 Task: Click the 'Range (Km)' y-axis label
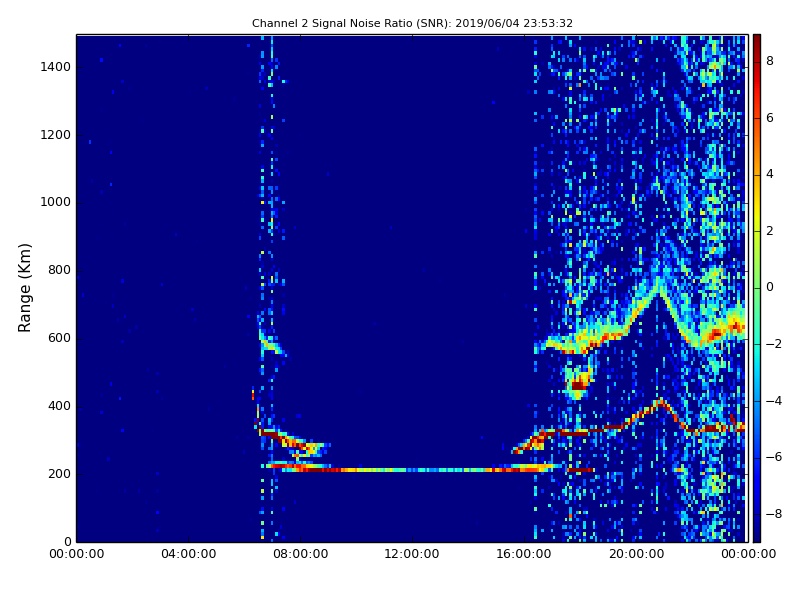(x=24, y=288)
